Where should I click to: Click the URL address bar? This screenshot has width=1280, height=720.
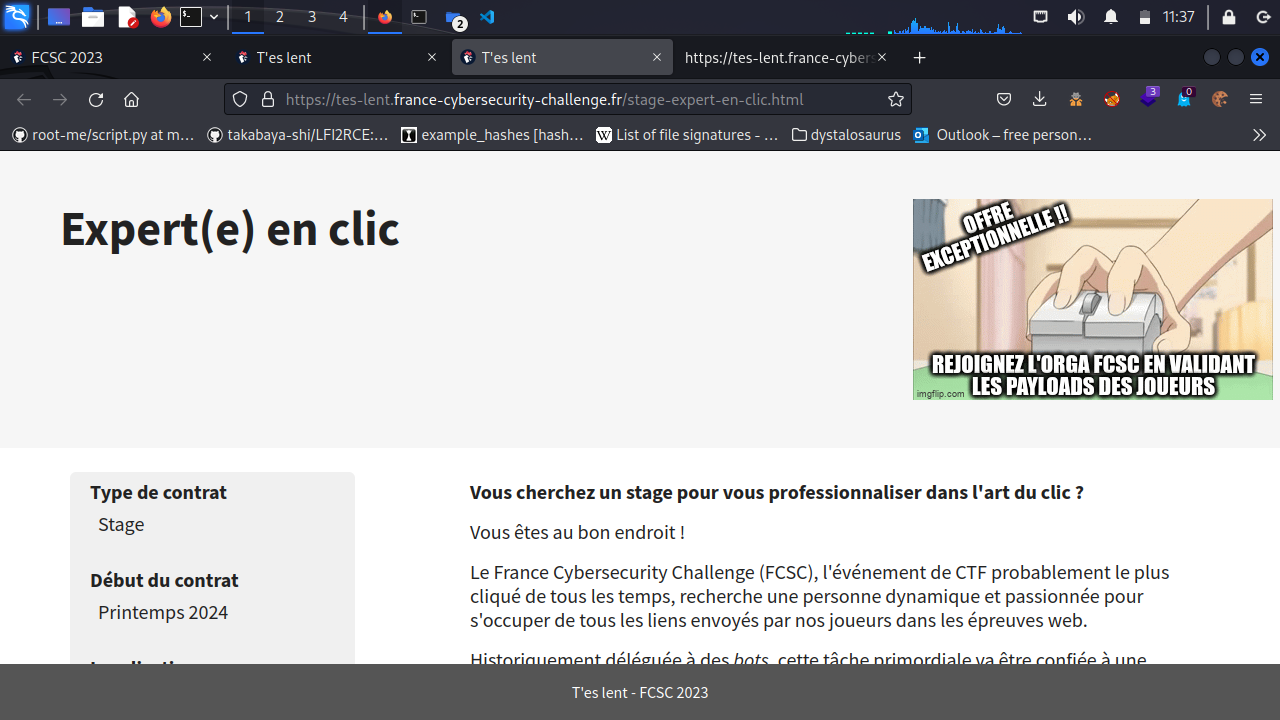[x=580, y=99]
